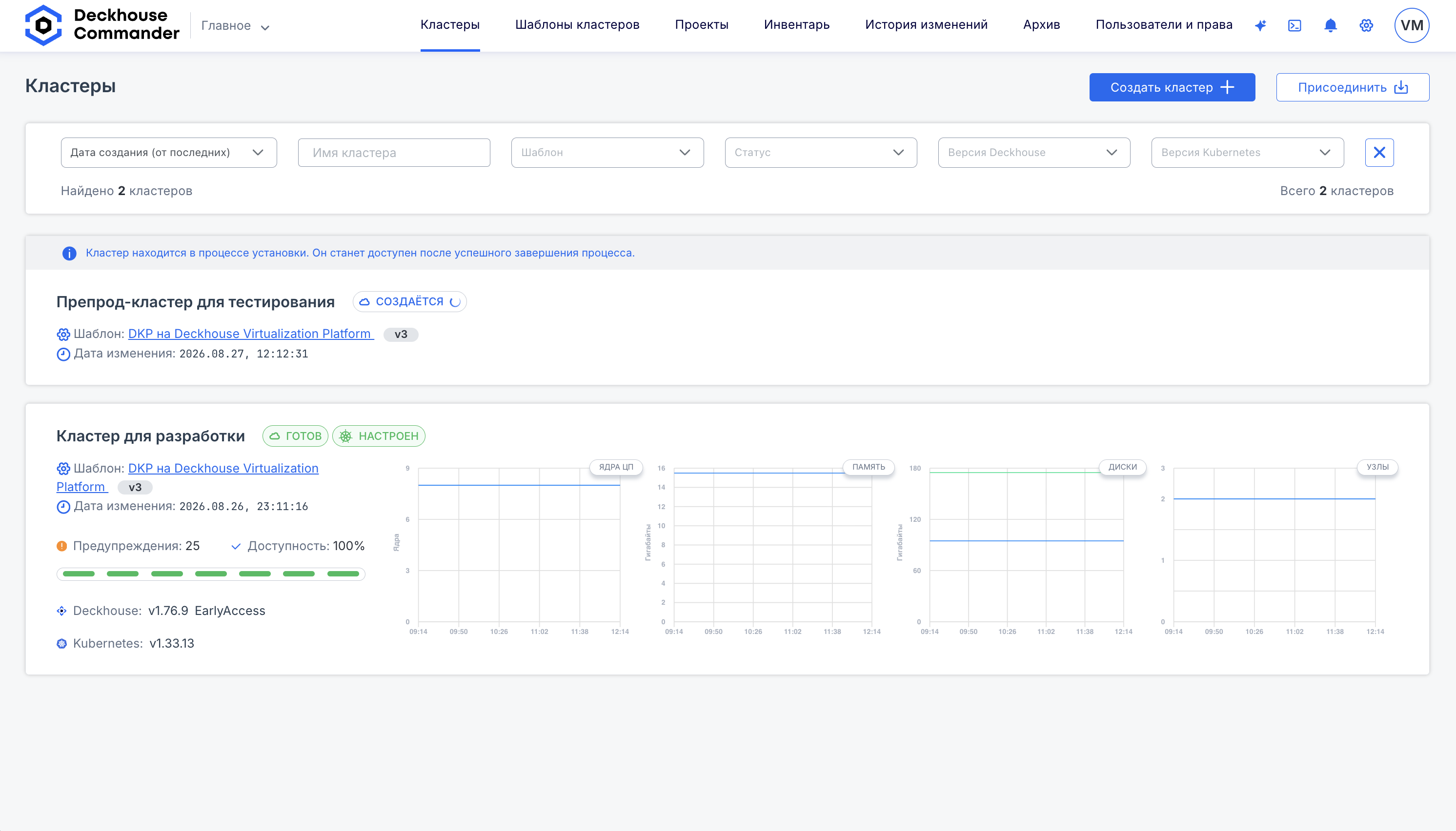Open the Шаблоны кластеров tab
The height and width of the screenshot is (831, 1456).
[577, 25]
